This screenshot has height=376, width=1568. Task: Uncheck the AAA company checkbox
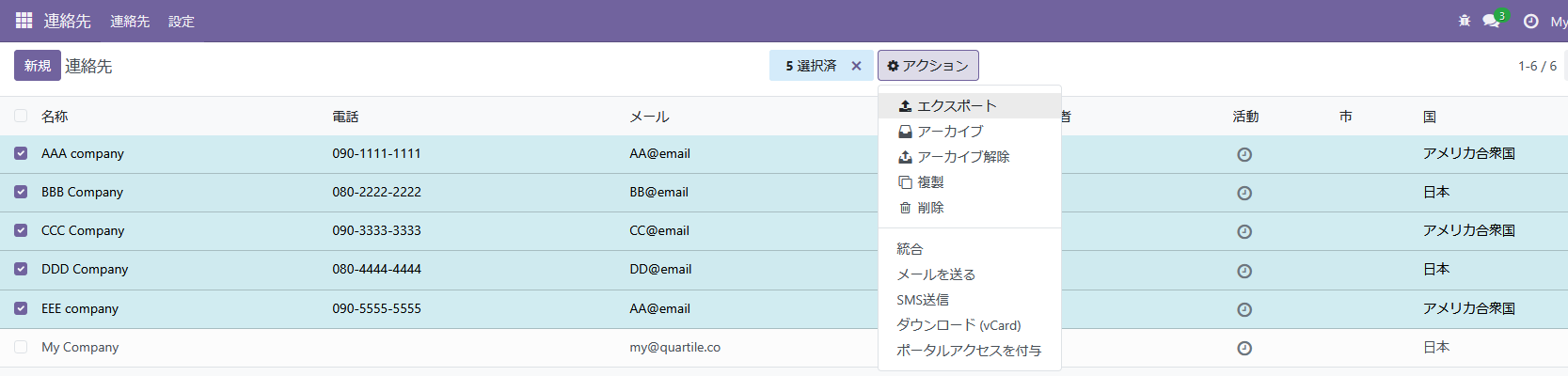(x=21, y=153)
